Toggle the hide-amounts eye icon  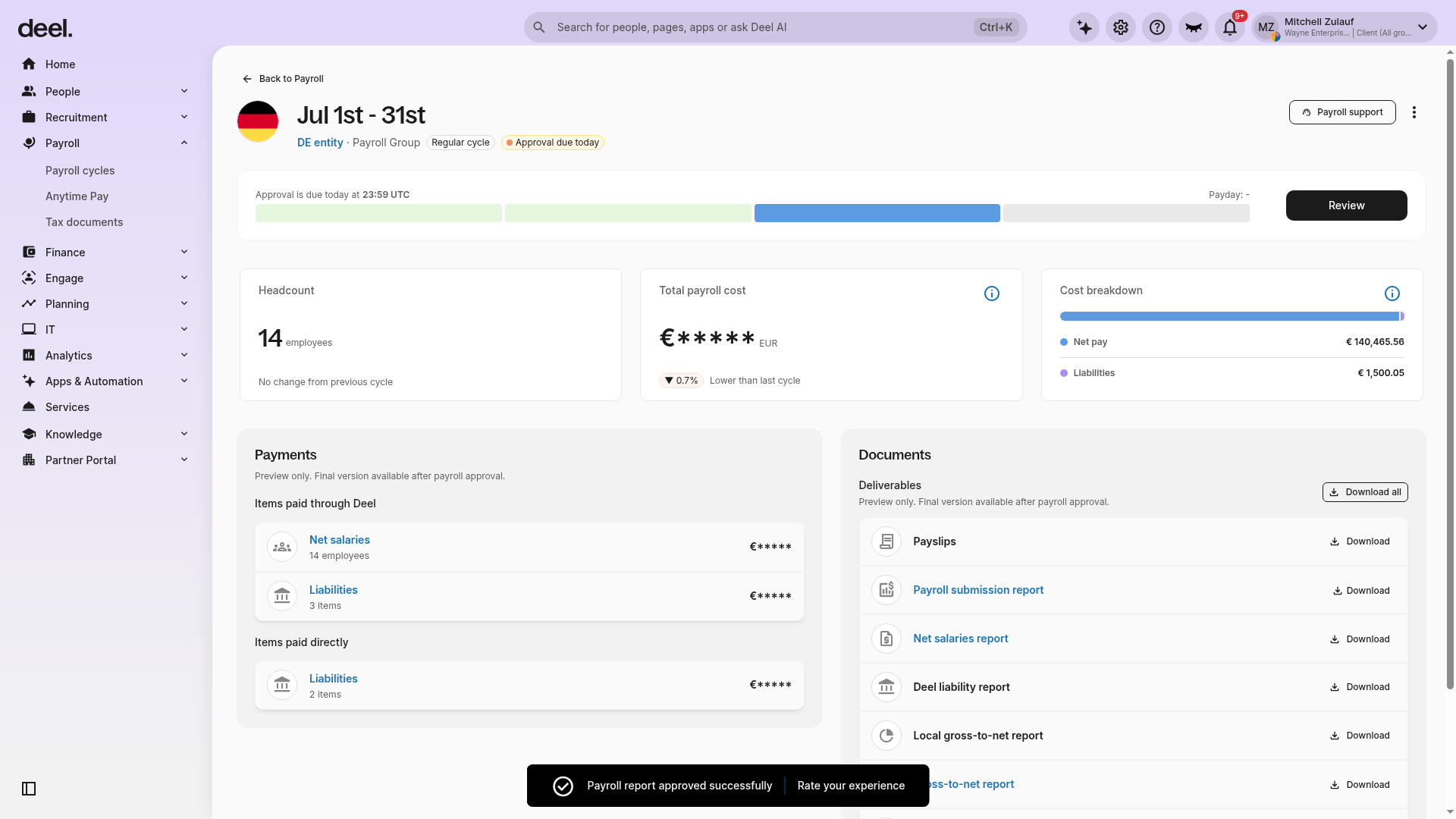click(x=1194, y=27)
